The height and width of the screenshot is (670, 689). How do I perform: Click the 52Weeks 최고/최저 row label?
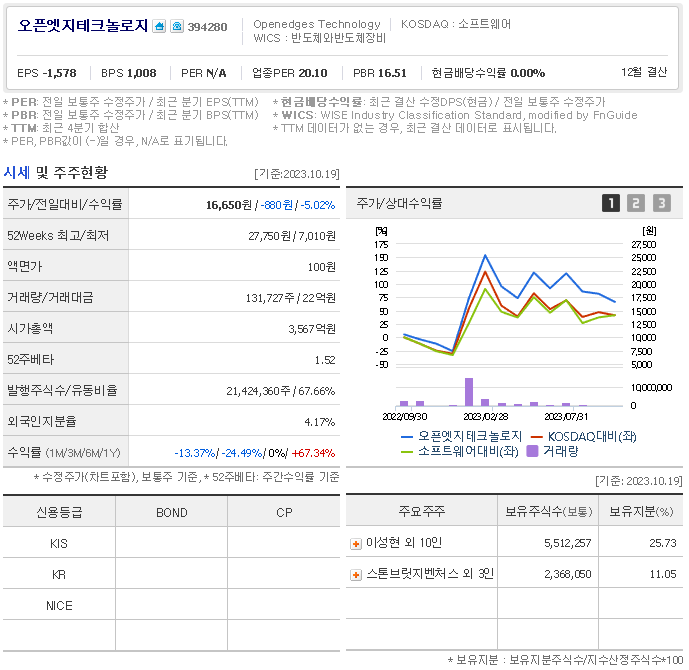pos(58,235)
